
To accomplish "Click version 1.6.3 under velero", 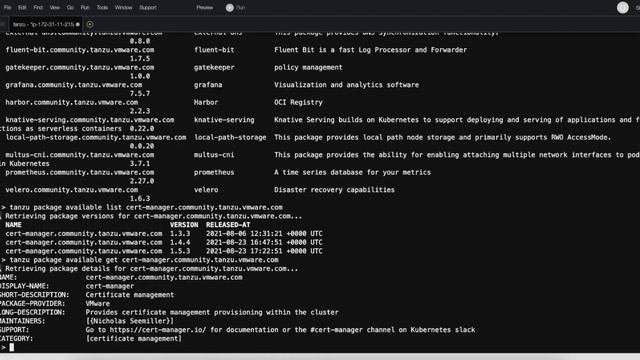I will point(140,199).
